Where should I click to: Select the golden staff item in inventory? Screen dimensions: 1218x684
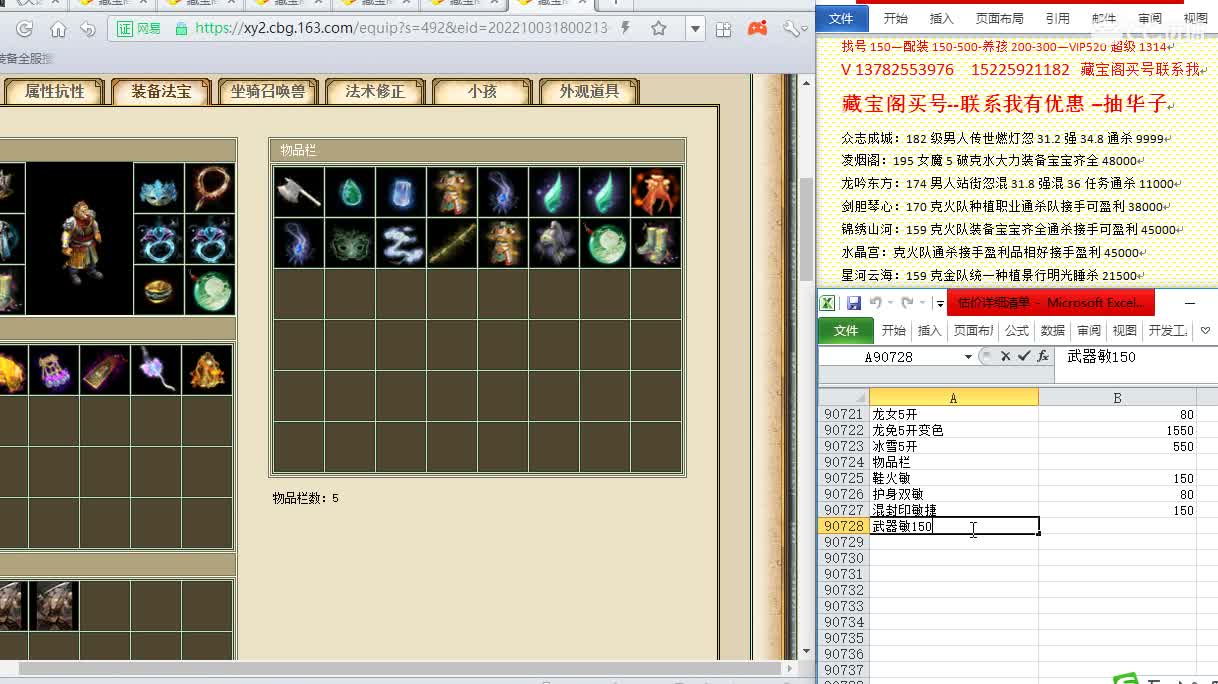452,243
